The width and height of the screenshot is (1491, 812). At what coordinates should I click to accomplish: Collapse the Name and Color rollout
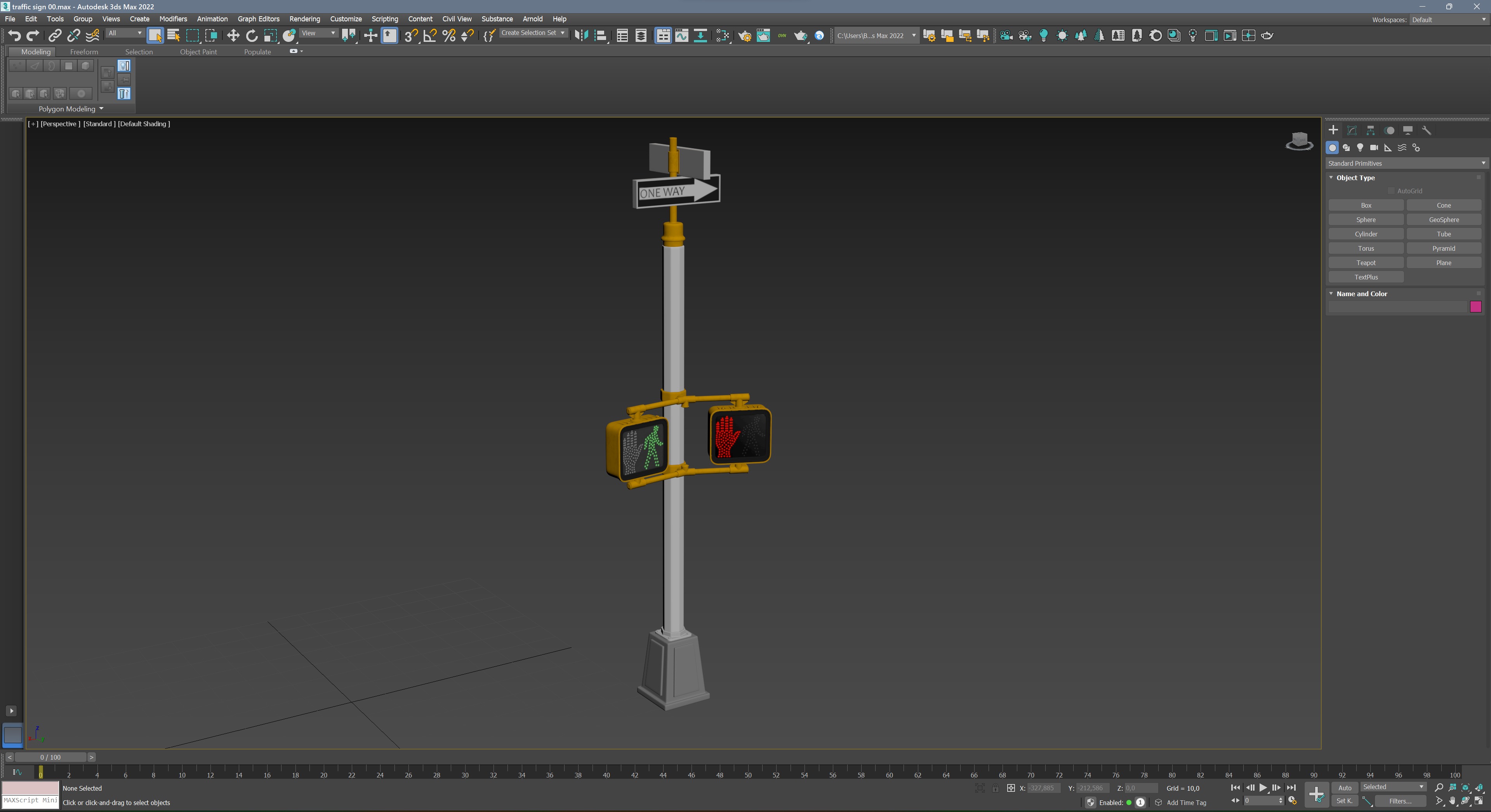[x=1331, y=293]
